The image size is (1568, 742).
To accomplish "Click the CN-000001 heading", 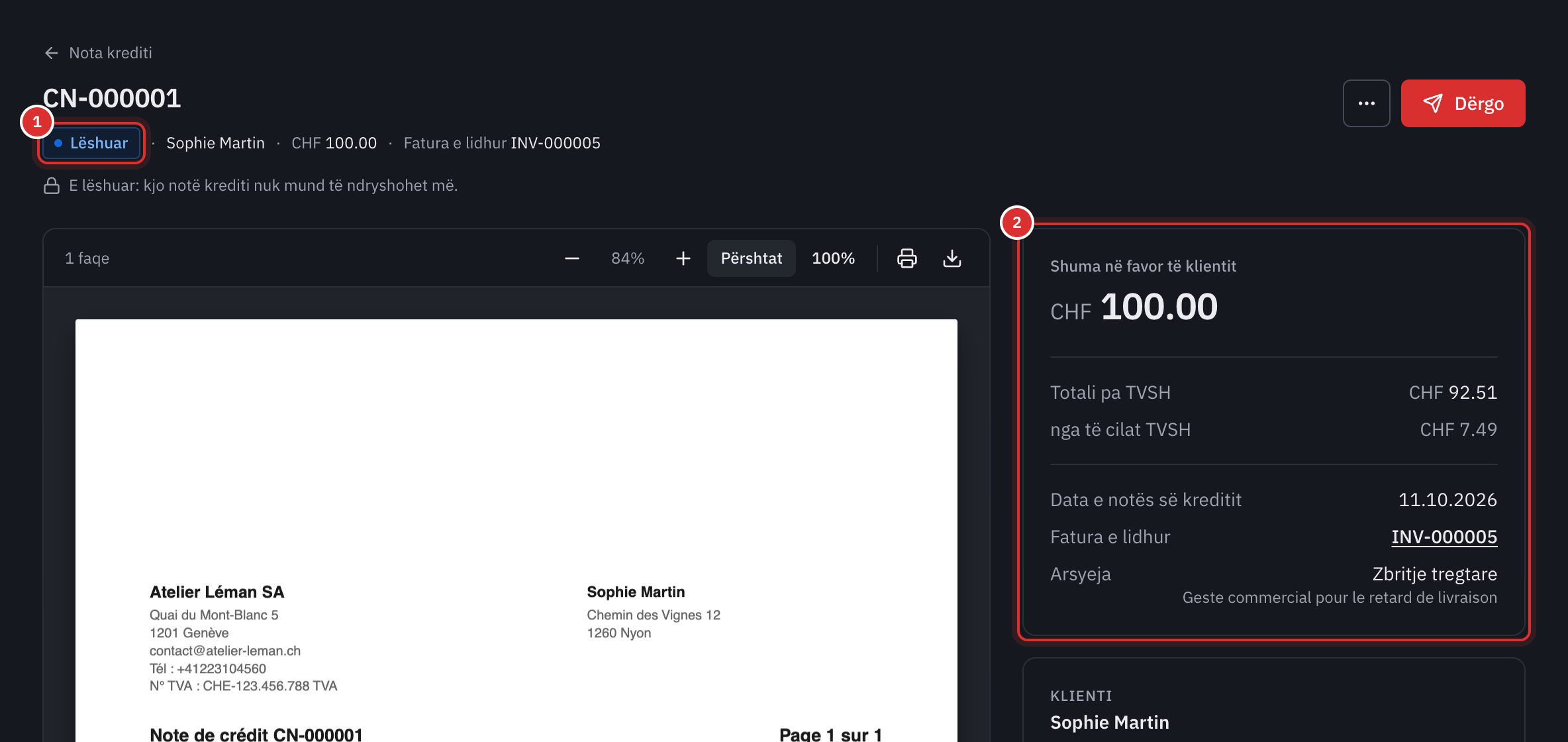I will click(112, 99).
